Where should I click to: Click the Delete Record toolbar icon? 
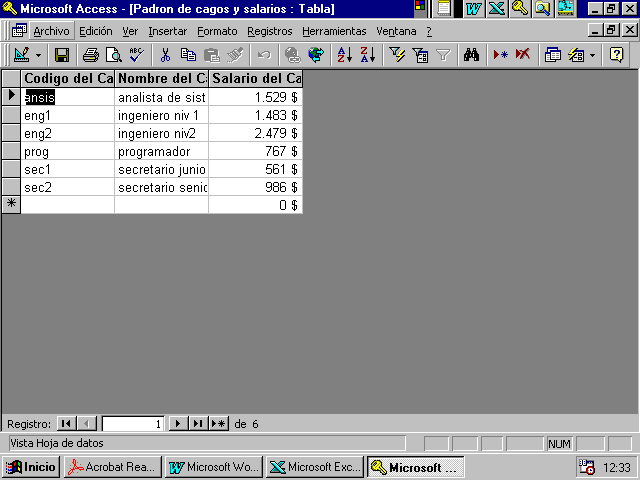[x=523, y=55]
